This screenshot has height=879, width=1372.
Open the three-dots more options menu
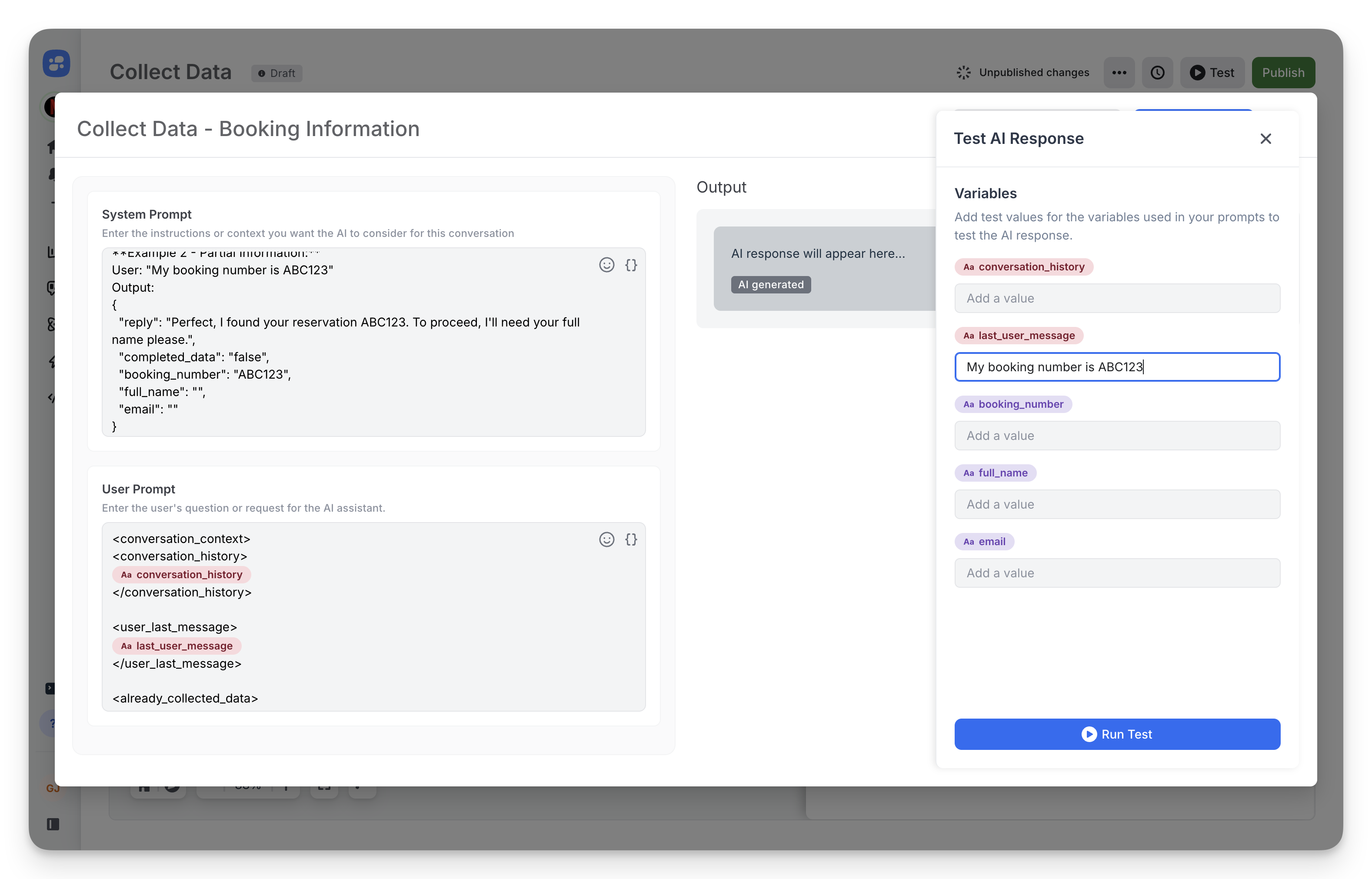1119,73
